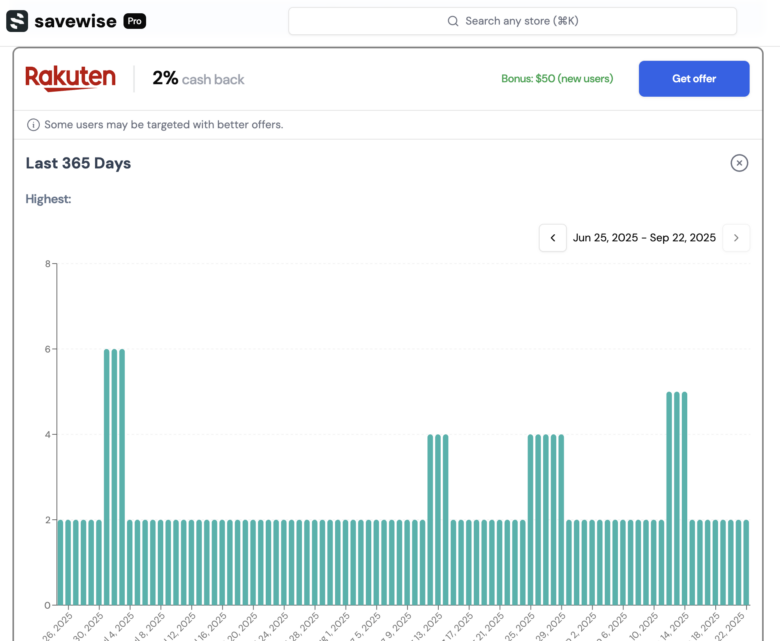780x641 pixels.
Task: Click the savewise logo icon
Action: [17, 21]
